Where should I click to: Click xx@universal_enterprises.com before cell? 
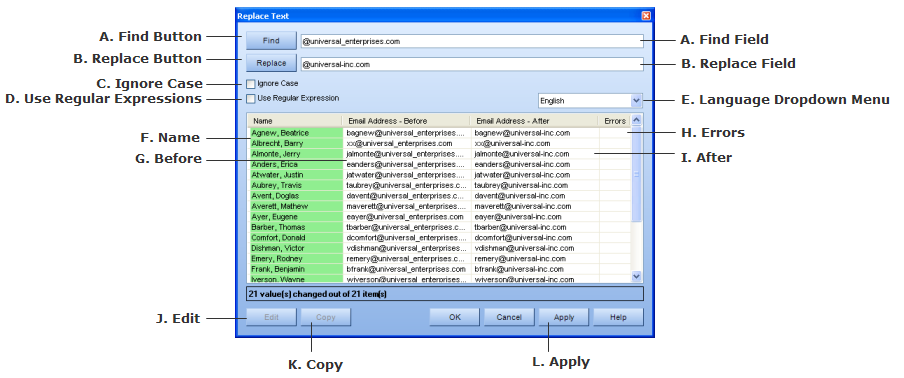(406, 143)
